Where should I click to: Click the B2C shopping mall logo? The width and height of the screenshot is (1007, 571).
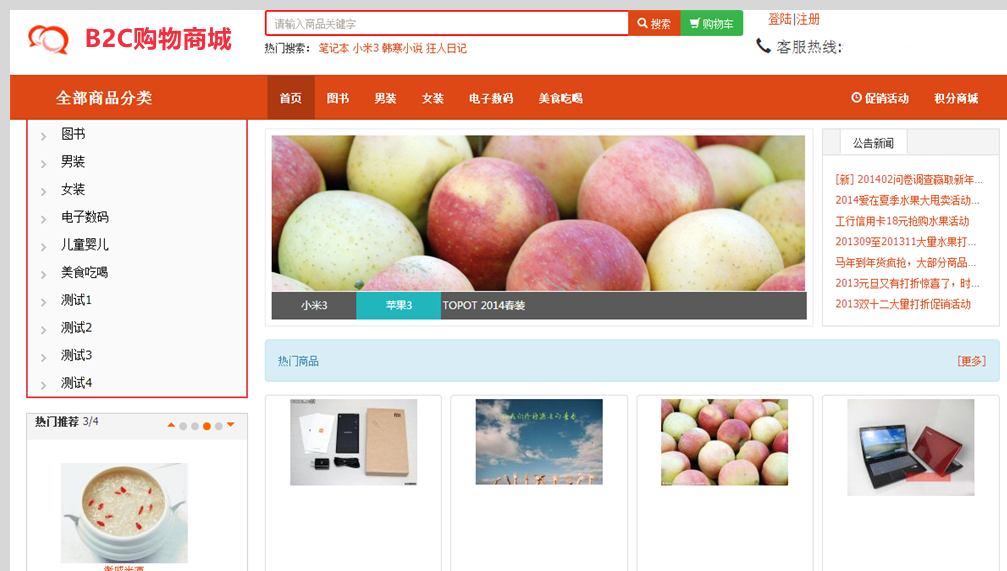point(129,39)
